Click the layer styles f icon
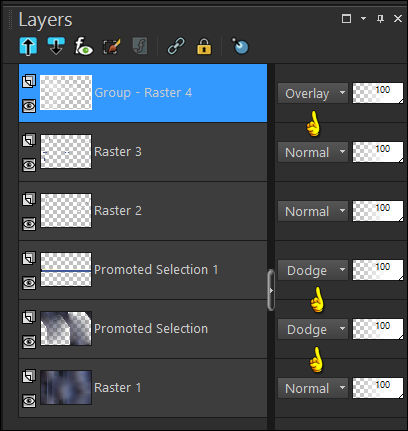This screenshot has height=431, width=408. pyautogui.click(x=140, y=46)
